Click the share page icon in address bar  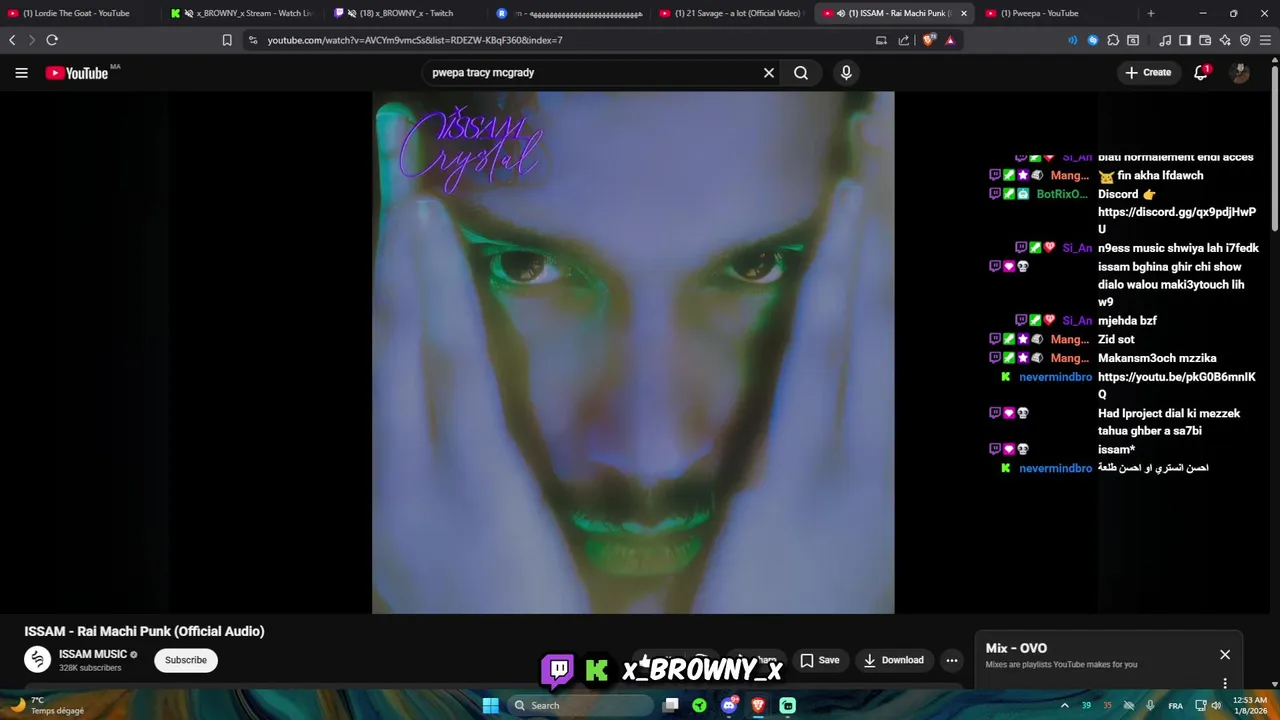click(904, 40)
